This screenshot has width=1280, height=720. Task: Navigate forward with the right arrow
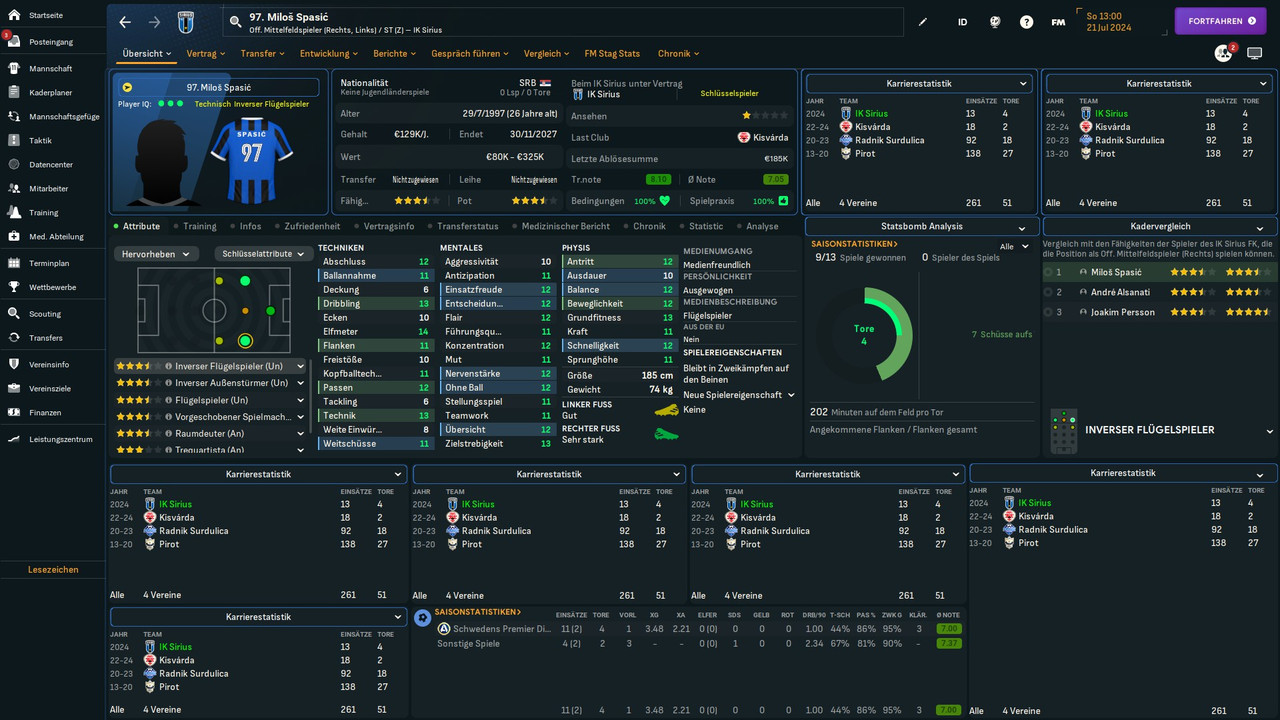tap(154, 22)
